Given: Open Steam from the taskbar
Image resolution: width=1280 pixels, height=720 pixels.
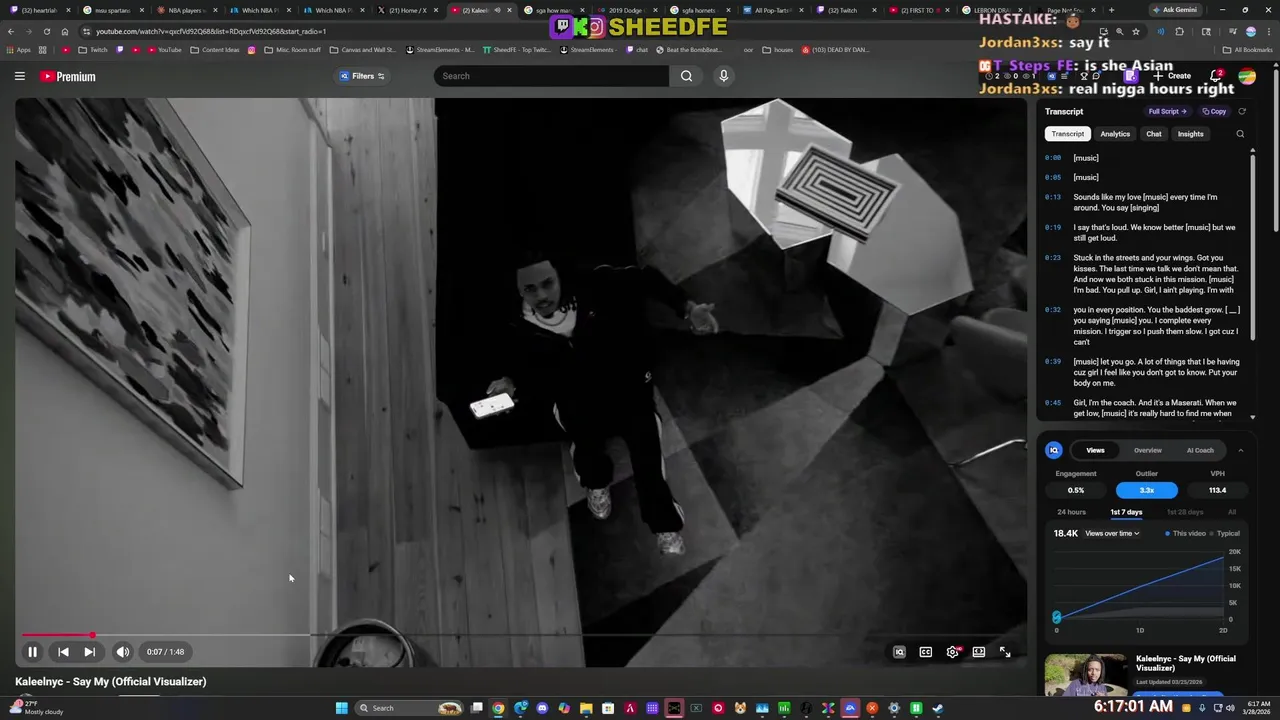Looking at the screenshot, I should (938, 708).
